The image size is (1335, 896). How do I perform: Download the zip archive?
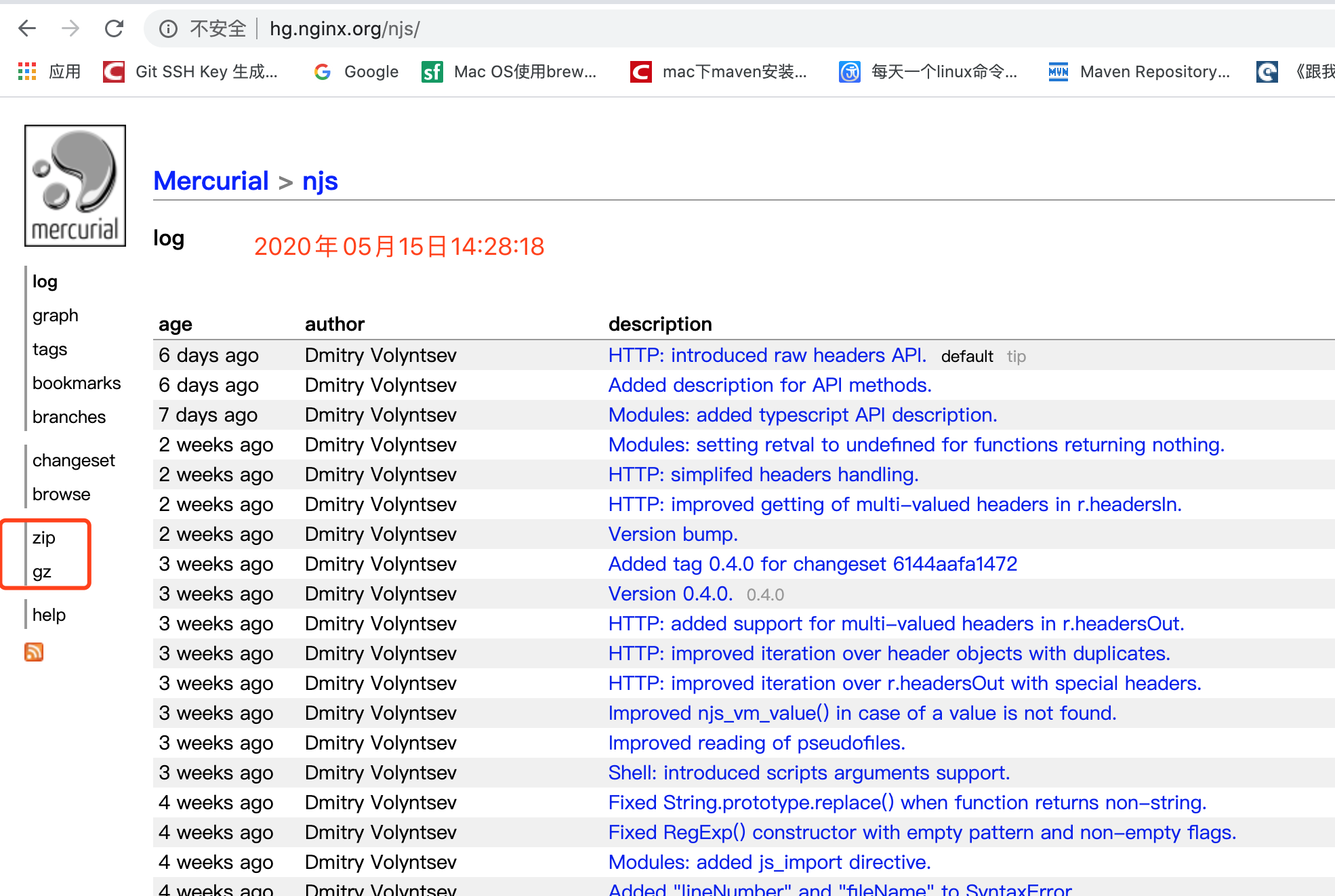(44, 537)
